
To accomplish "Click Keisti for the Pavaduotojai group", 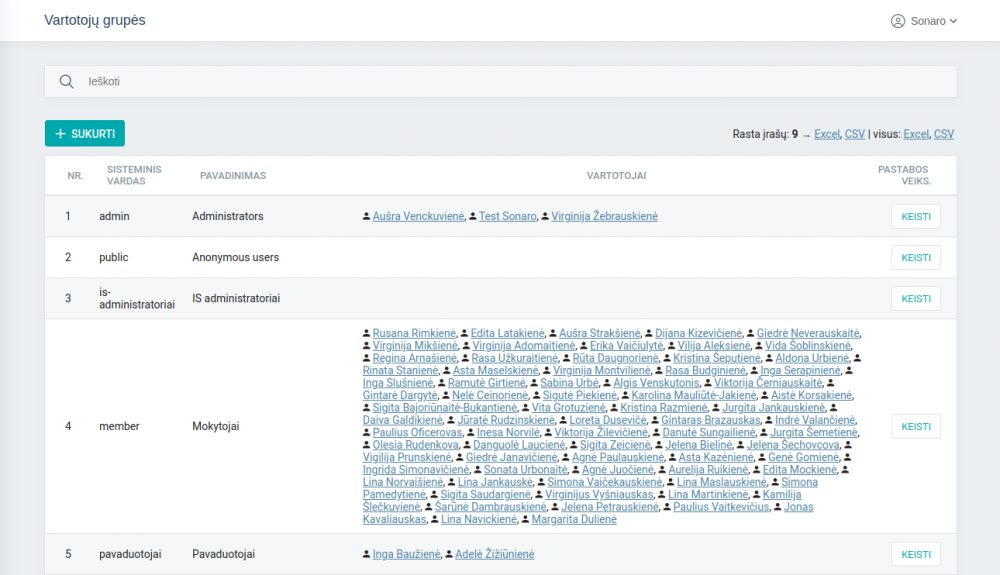I will pos(915,555).
